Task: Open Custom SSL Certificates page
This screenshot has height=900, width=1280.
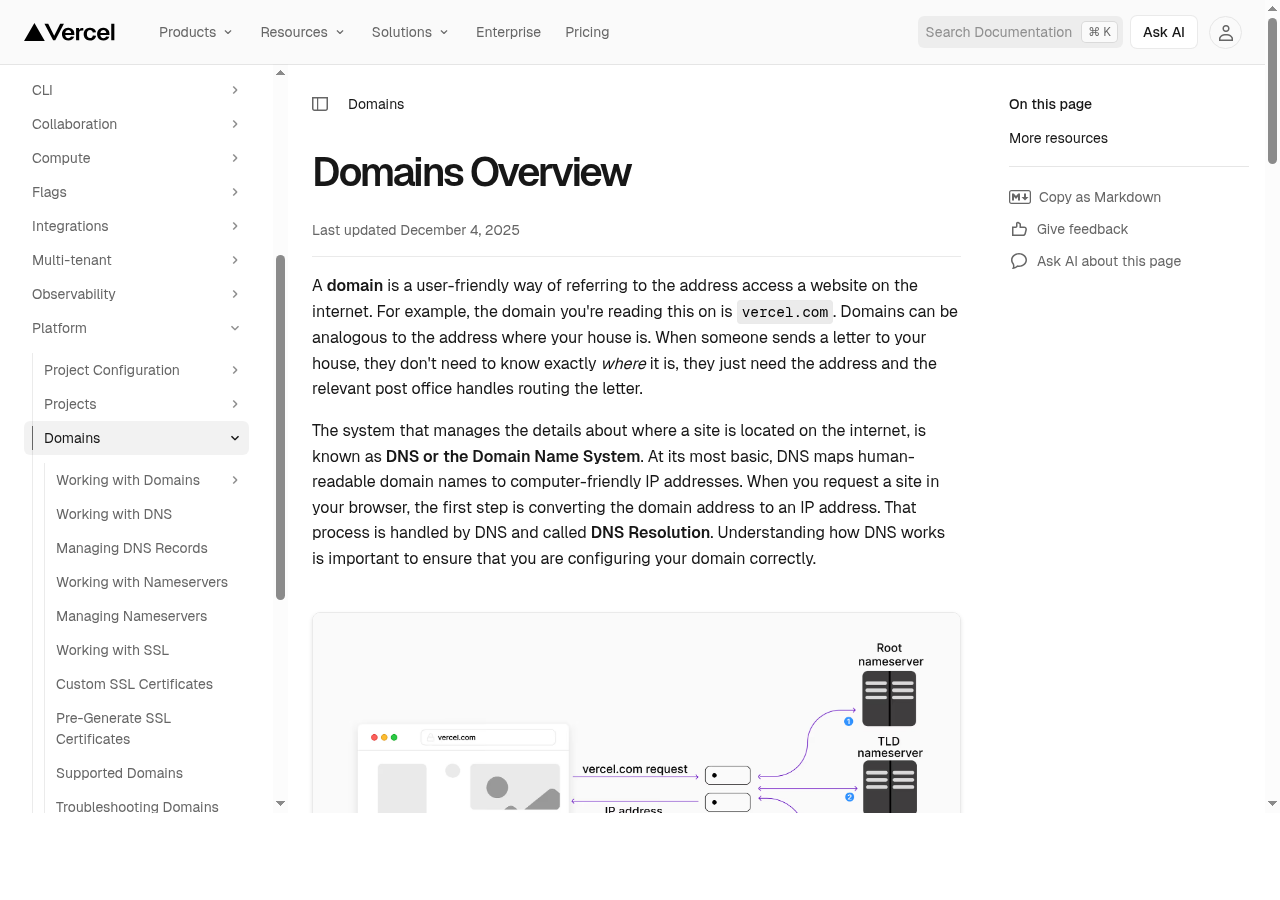Action: [x=134, y=684]
